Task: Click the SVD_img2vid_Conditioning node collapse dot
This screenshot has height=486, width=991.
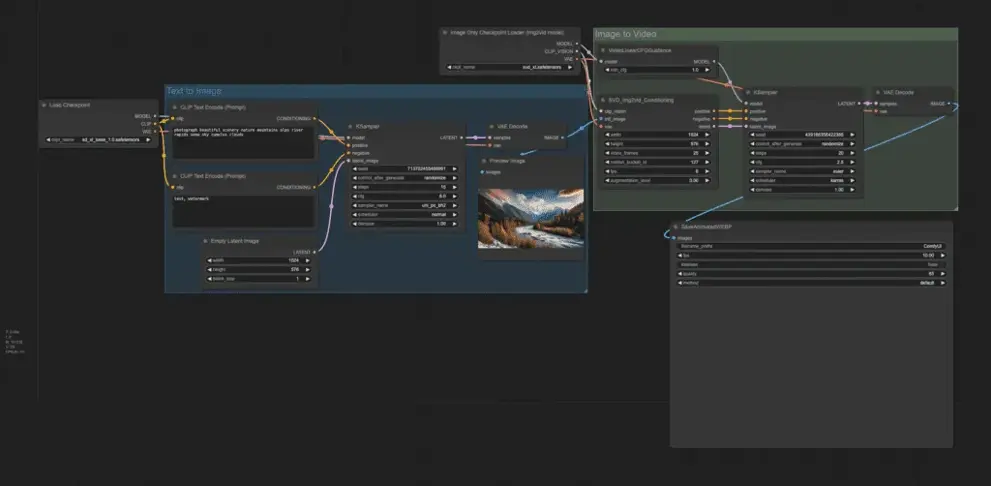Action: coord(602,100)
